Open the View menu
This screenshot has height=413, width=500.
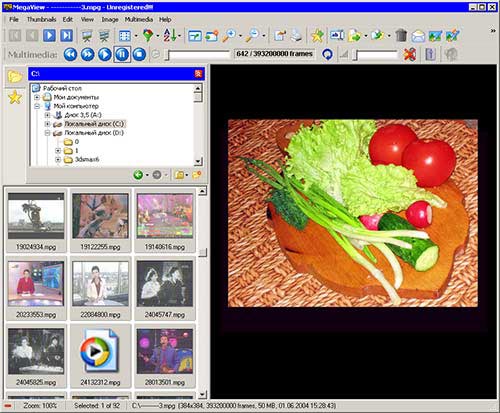point(87,19)
